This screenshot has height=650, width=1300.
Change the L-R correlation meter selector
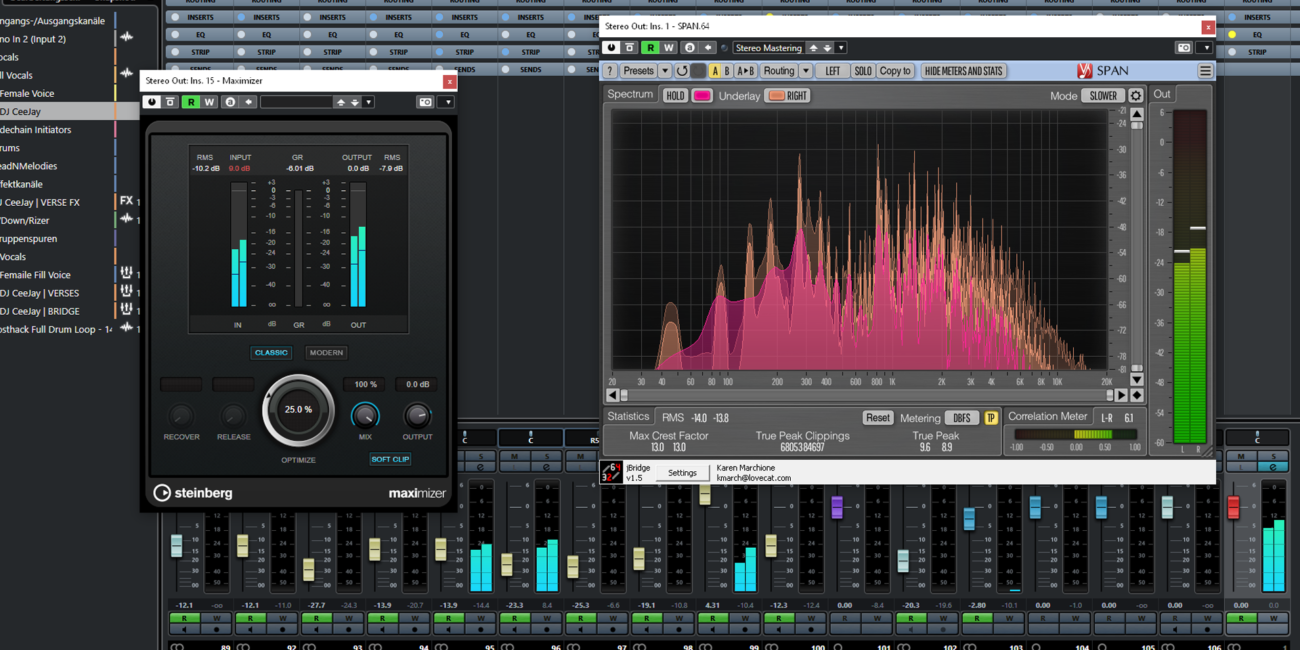1107,418
